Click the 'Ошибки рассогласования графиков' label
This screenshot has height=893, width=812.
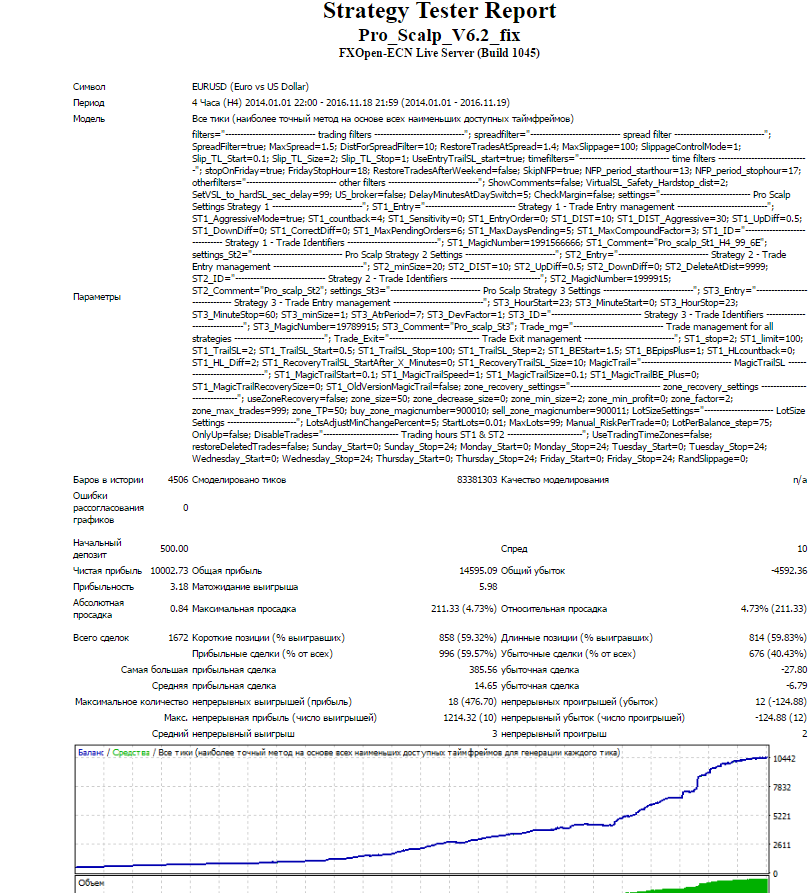point(108,508)
